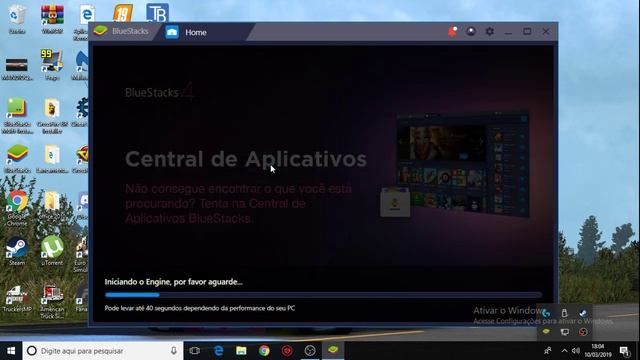
Task: Open the blue TB desktop icon
Action: point(158,13)
